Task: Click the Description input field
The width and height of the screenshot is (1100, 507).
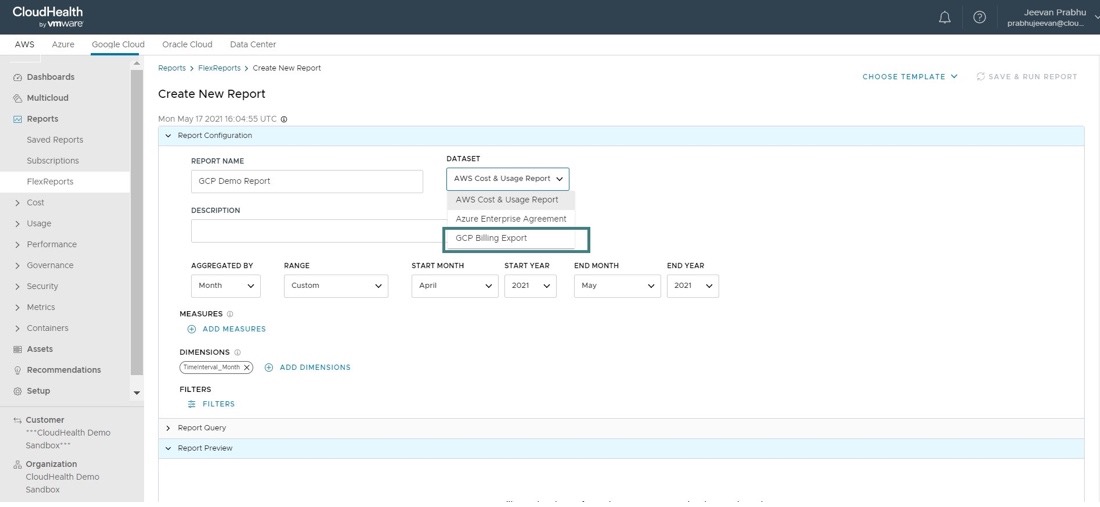Action: click(318, 231)
